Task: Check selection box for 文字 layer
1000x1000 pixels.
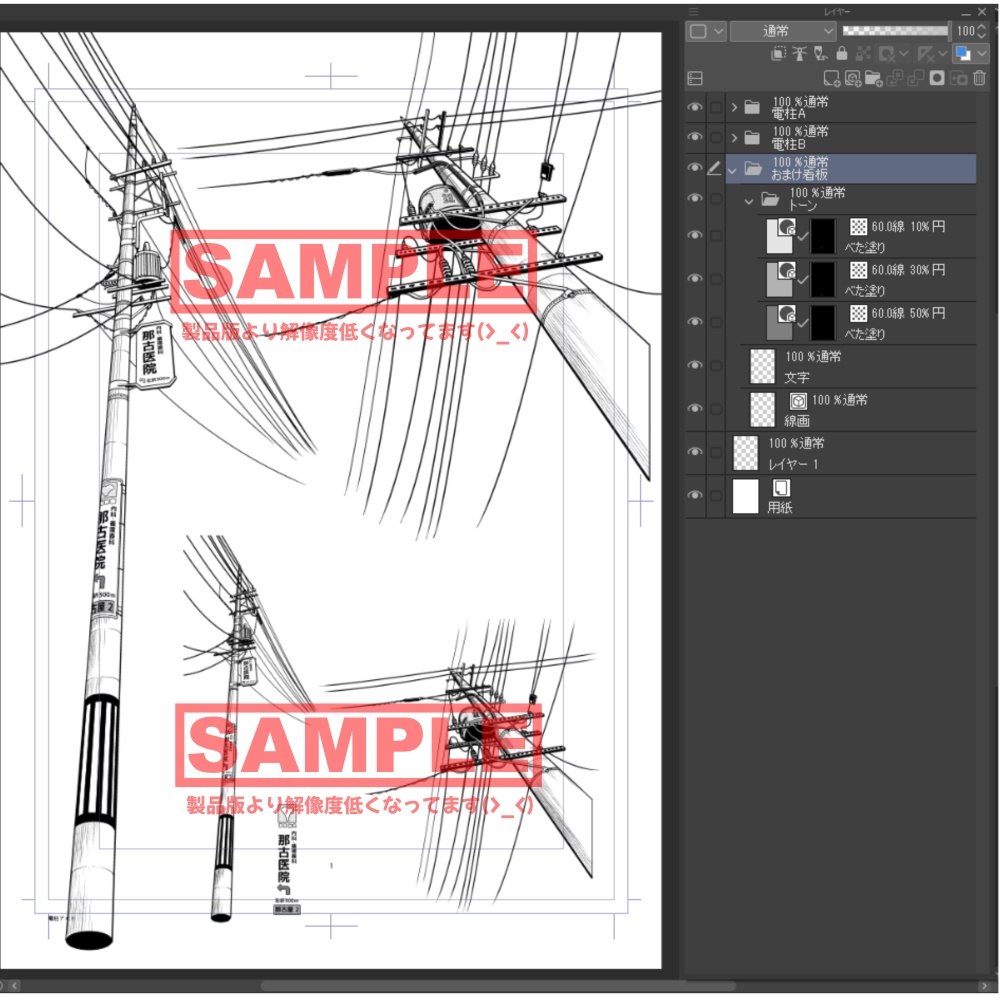Action: 716,365
